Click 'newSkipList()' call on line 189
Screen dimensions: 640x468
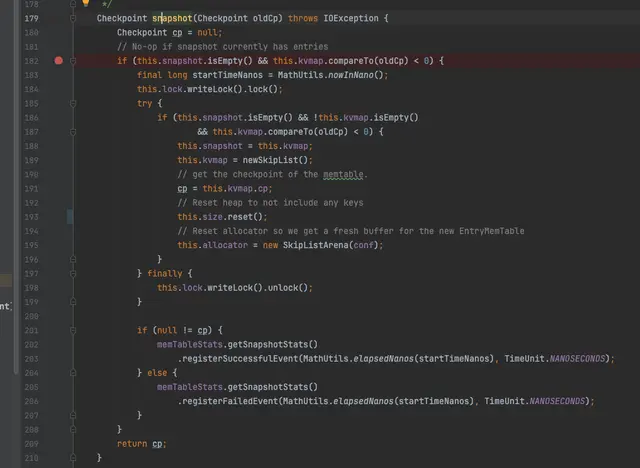click(x=278, y=160)
